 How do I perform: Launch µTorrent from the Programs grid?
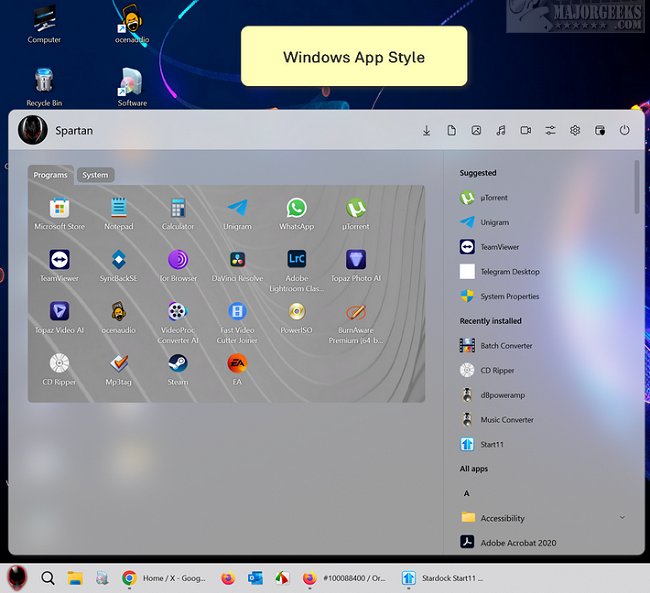coord(356,214)
